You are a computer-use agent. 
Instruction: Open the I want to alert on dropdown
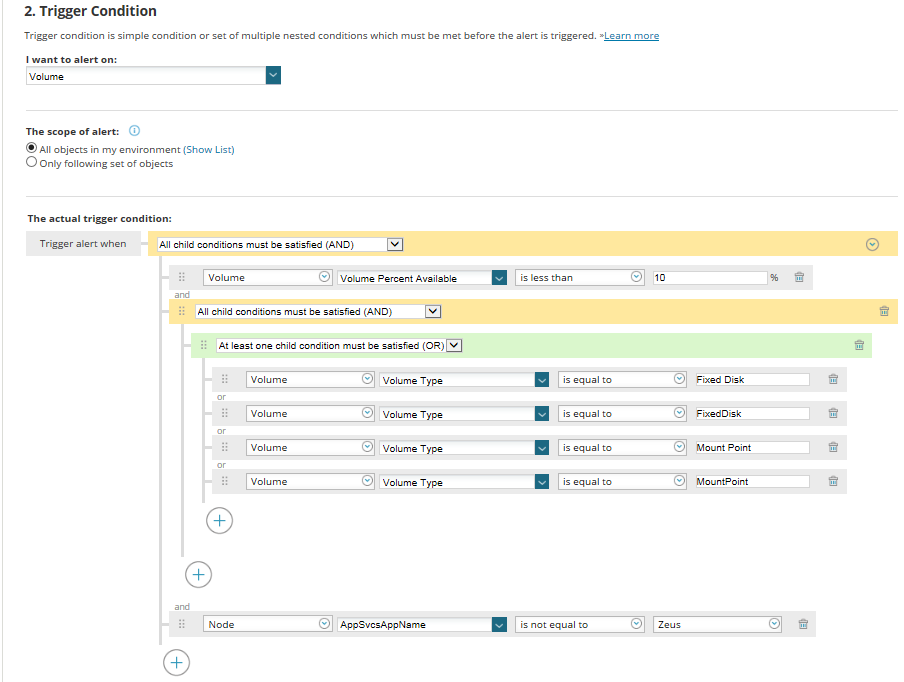click(x=274, y=76)
